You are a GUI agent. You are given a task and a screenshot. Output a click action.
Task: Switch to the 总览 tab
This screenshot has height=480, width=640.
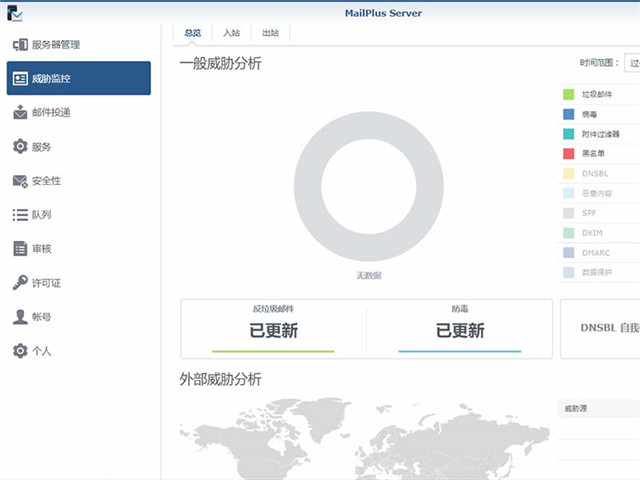(193, 33)
